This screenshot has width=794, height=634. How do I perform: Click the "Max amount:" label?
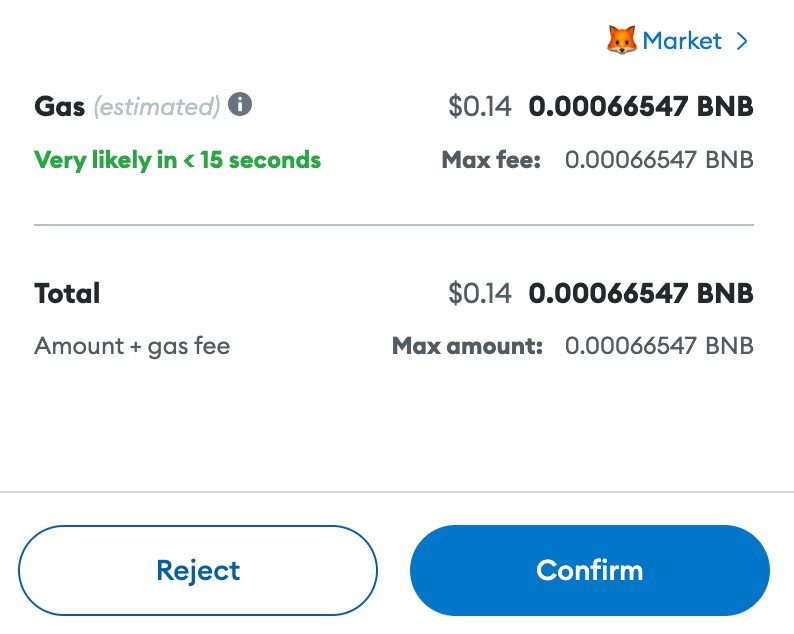click(x=467, y=346)
